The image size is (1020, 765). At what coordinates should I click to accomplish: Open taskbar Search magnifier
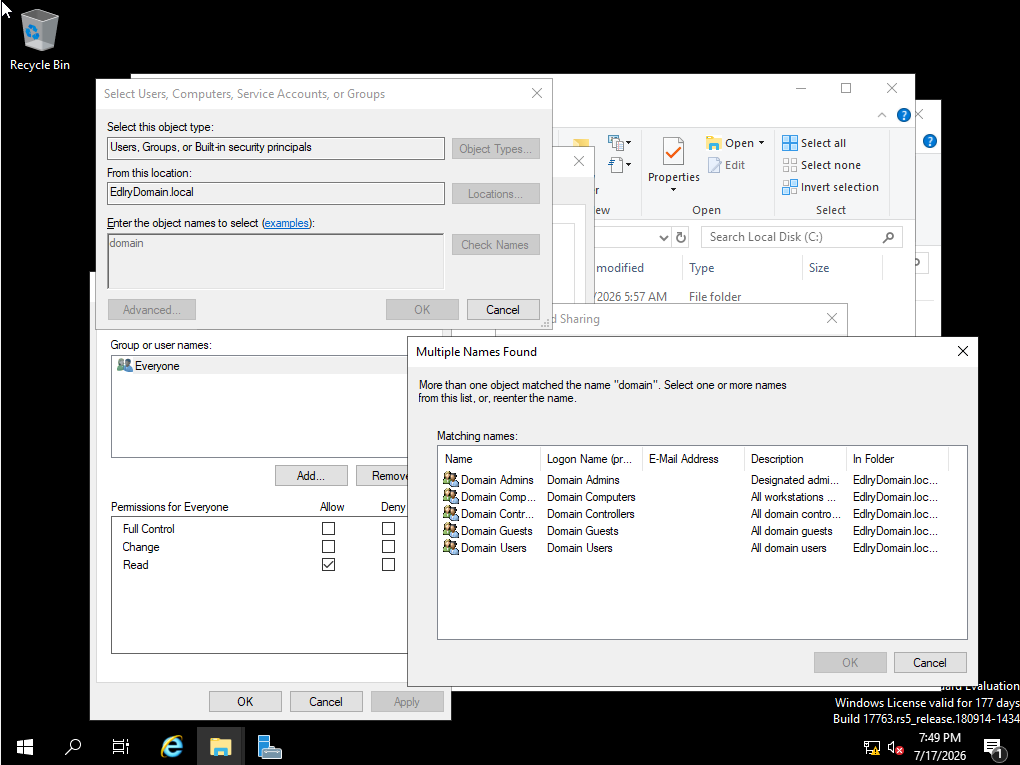click(73, 747)
